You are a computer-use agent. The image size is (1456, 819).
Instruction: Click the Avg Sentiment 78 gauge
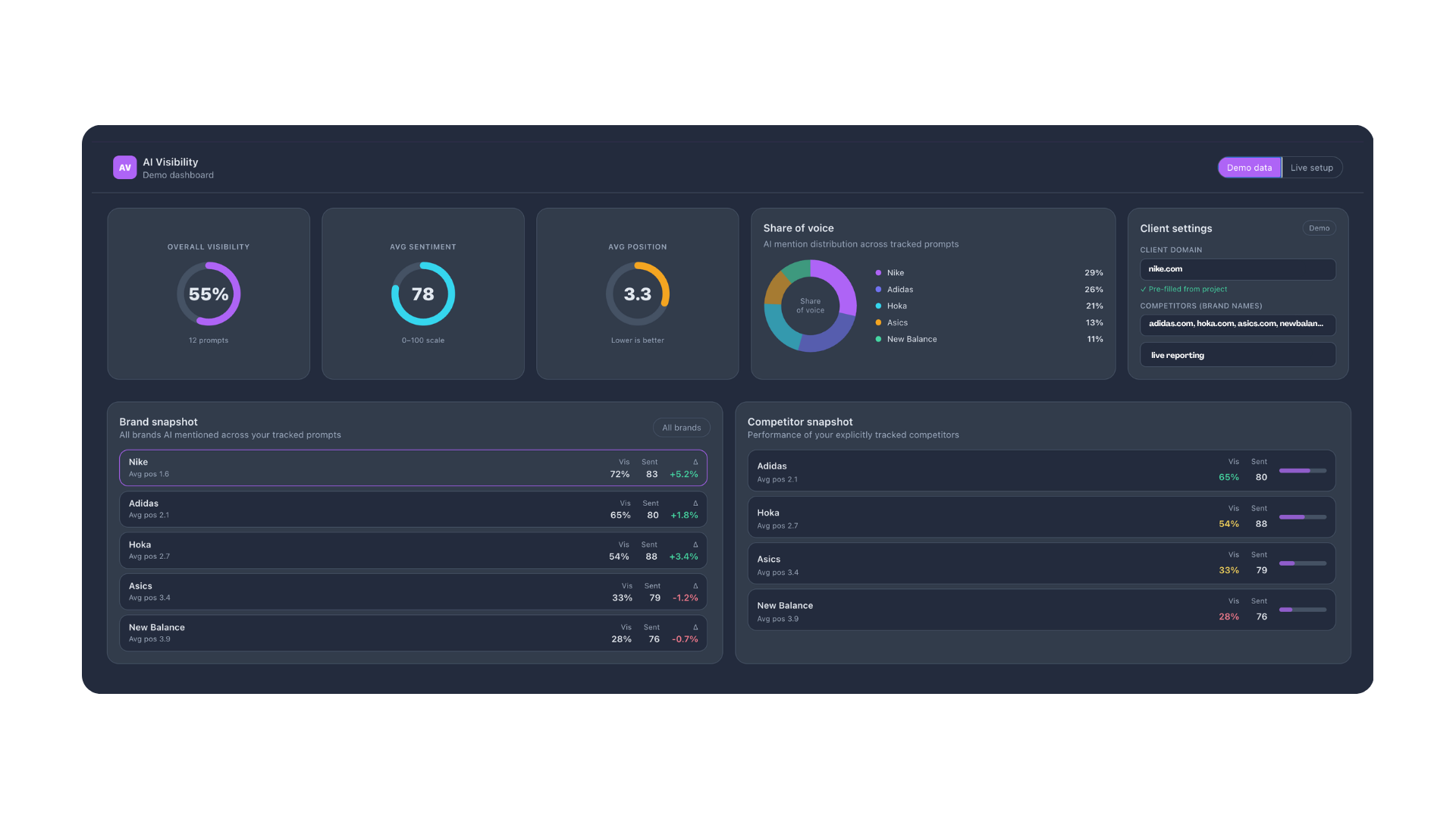point(423,294)
